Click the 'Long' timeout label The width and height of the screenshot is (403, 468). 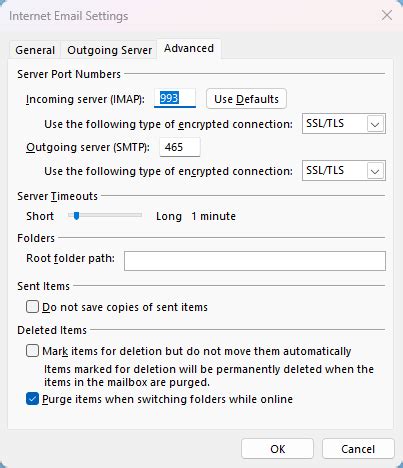coord(169,216)
